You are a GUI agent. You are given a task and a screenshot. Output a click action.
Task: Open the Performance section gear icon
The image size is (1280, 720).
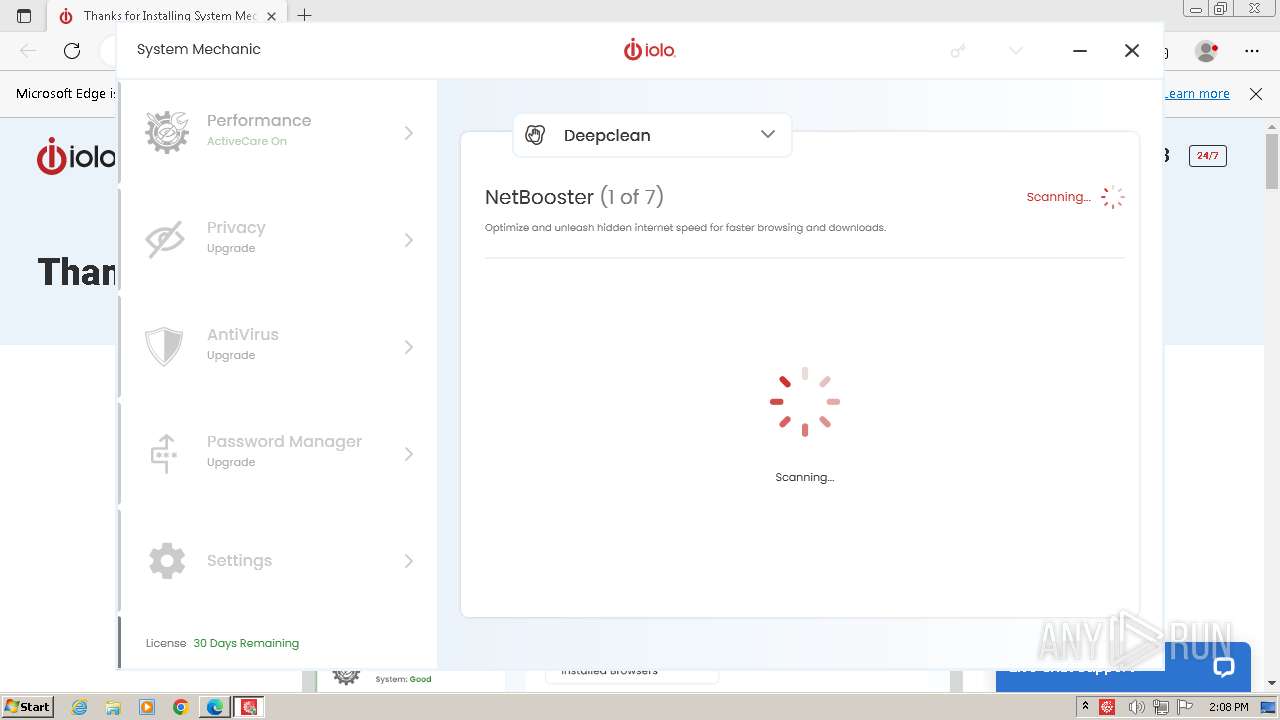167,132
